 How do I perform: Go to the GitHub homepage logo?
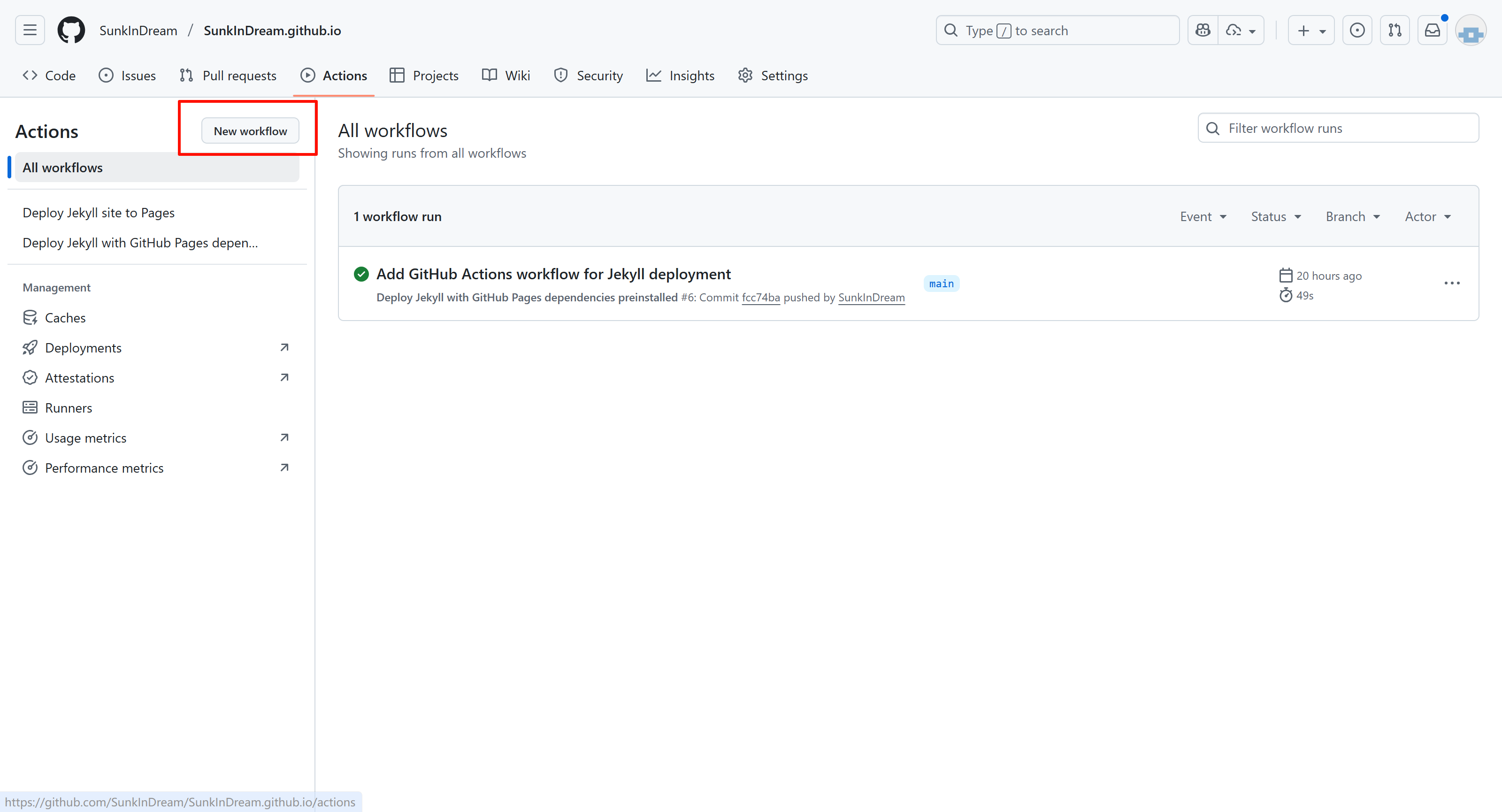pos(71,31)
